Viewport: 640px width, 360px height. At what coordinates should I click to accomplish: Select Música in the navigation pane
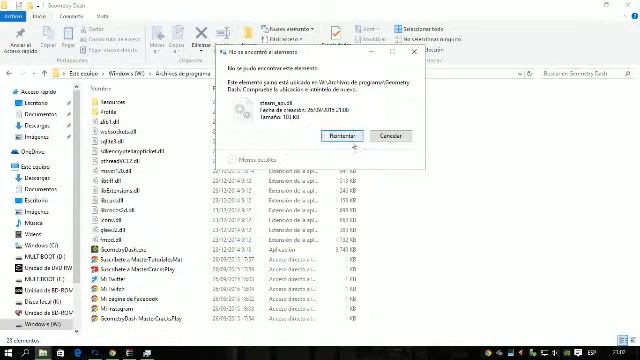click(x=29, y=223)
